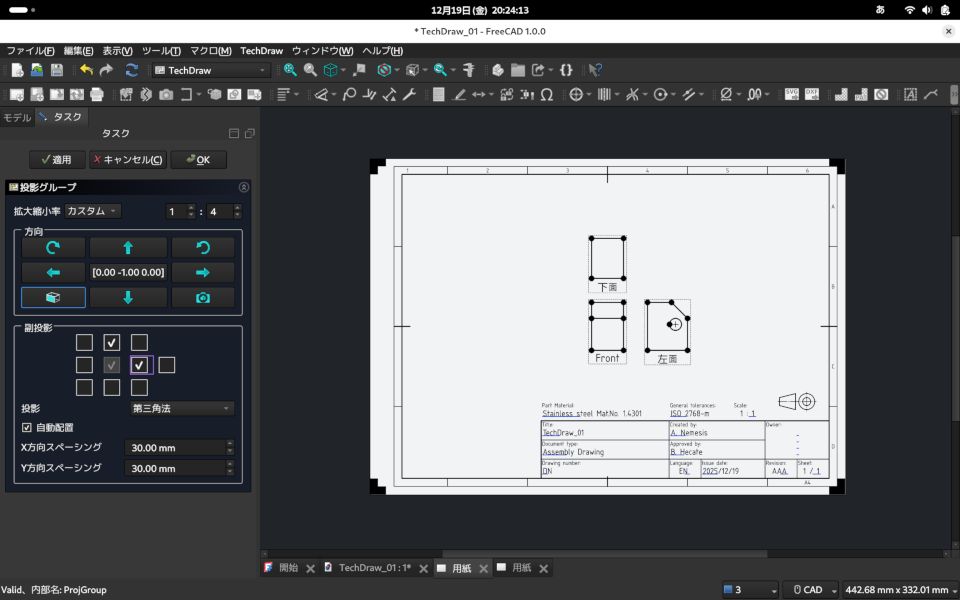
Task: Open the 拡大縮小率 カスタム dropdown
Action: pos(92,211)
